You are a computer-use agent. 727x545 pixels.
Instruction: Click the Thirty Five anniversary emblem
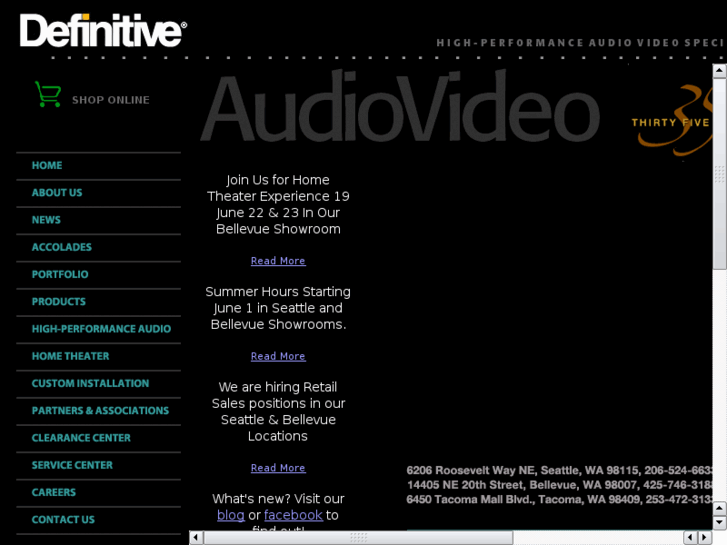[673, 121]
